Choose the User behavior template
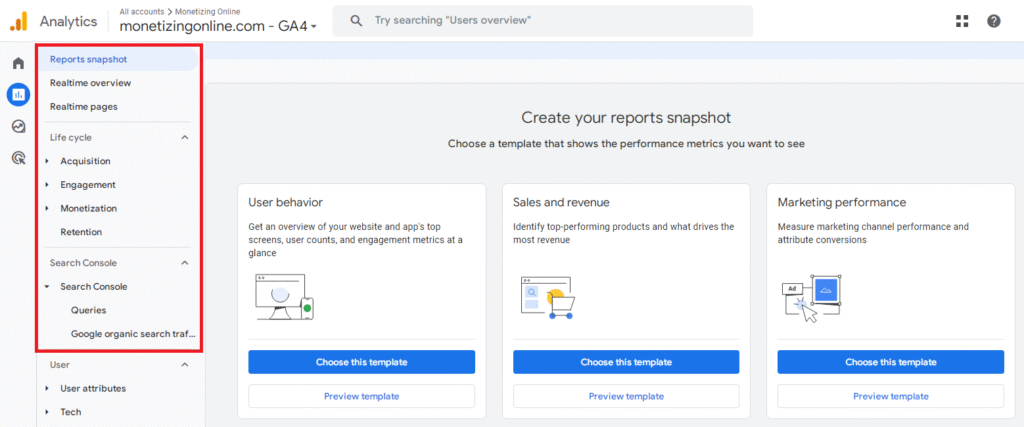This screenshot has width=1024, height=427. pos(361,362)
